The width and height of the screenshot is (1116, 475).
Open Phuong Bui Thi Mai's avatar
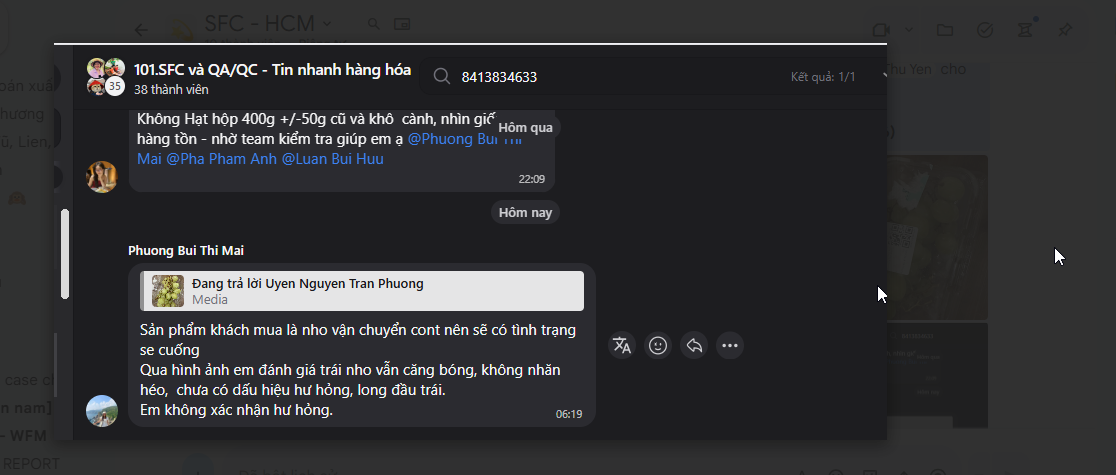point(102,411)
